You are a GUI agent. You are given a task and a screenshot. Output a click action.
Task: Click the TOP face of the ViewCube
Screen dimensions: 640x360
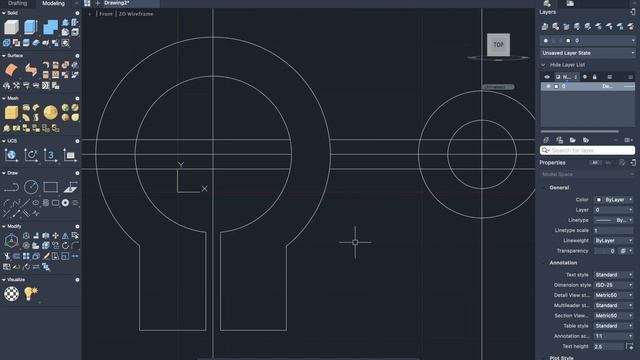498,44
